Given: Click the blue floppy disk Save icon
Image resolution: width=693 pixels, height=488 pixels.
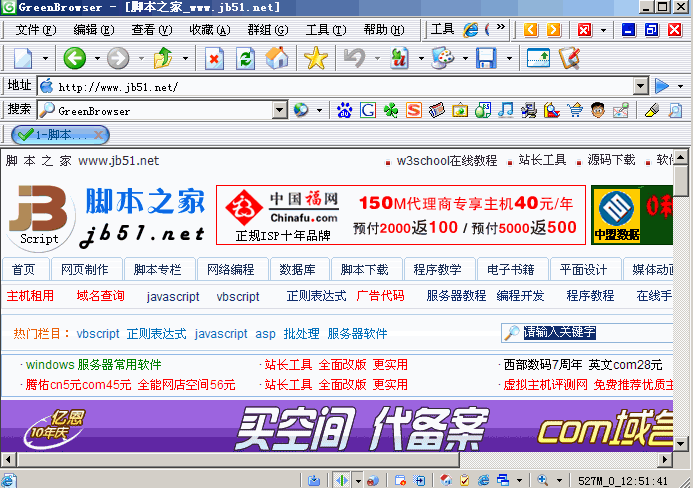Looking at the screenshot, I should click(x=486, y=58).
